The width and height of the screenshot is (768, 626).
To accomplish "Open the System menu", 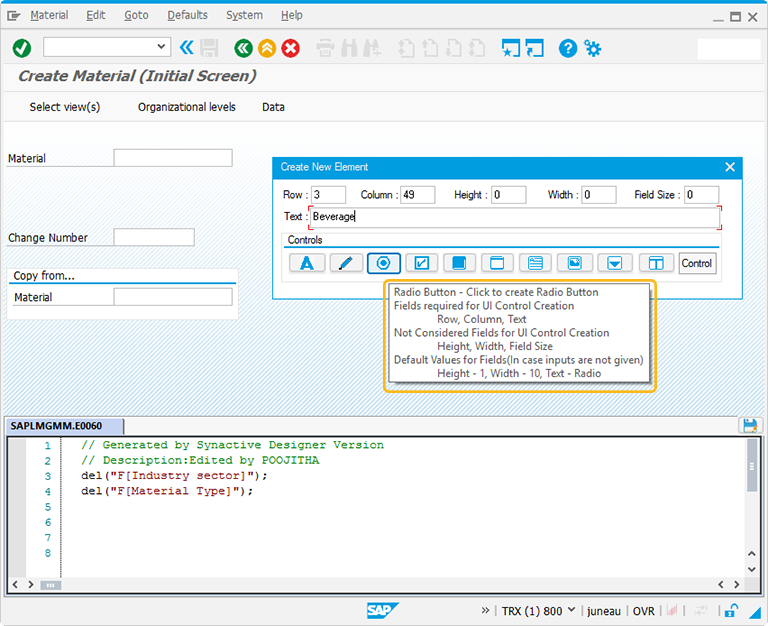I will pyautogui.click(x=244, y=15).
